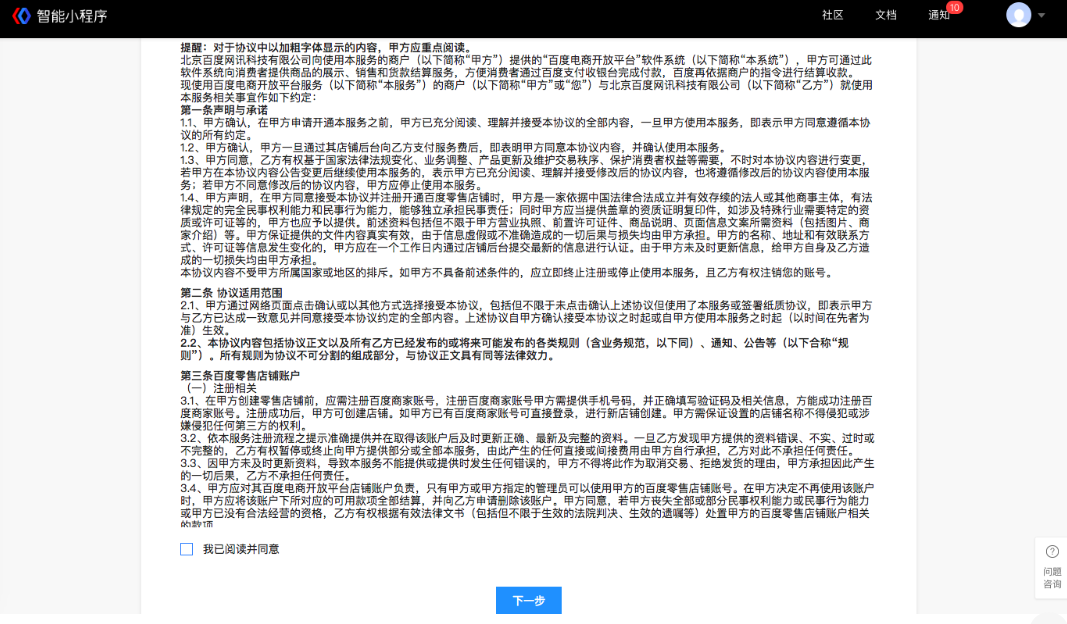
Task: Click the 第三条百度零售店铺账户 heading
Action: pos(240,376)
